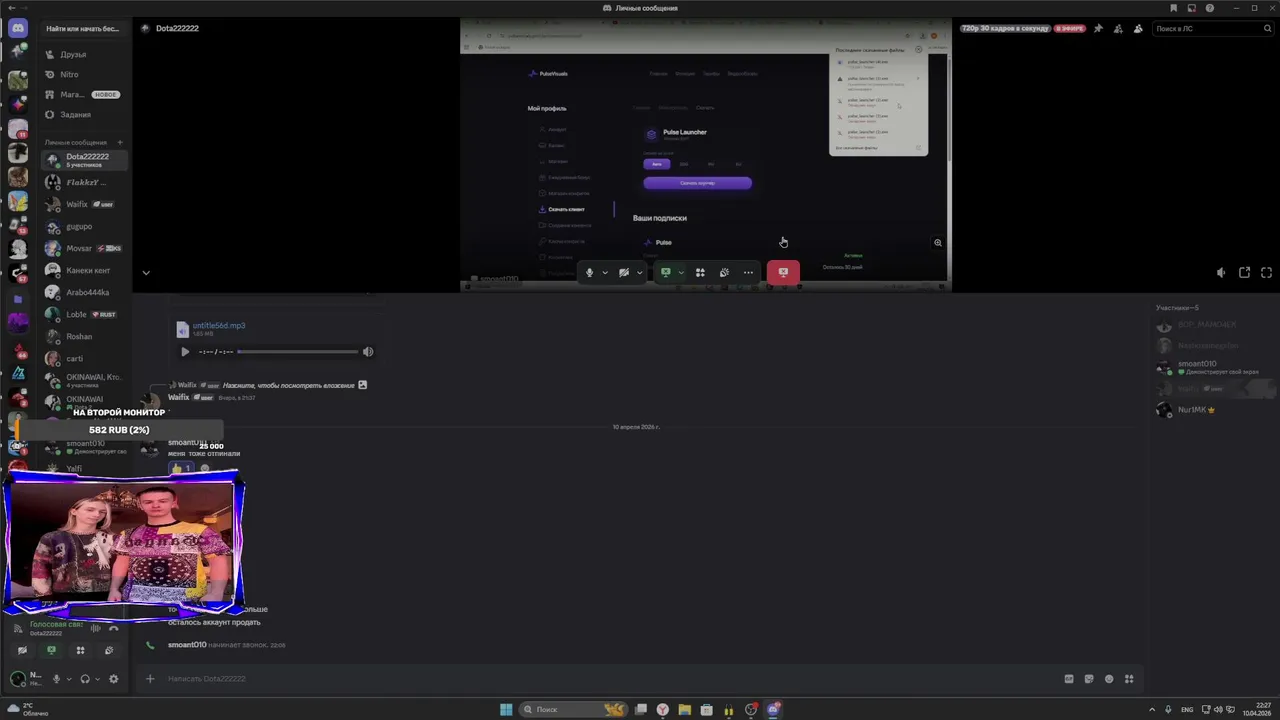Open the apps launcher icon by message input

click(x=1129, y=679)
